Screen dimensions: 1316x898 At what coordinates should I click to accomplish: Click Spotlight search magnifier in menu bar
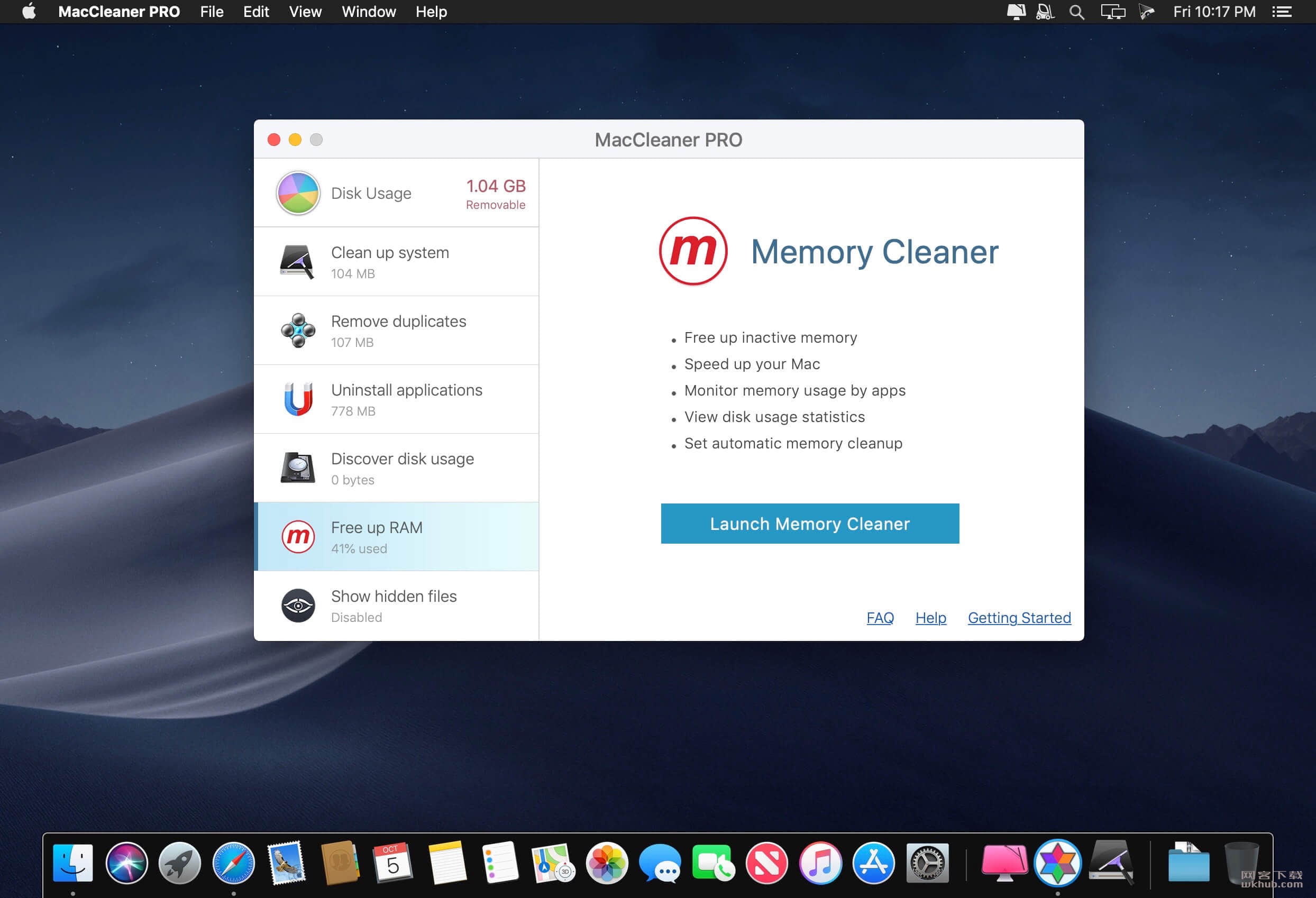[x=1076, y=12]
